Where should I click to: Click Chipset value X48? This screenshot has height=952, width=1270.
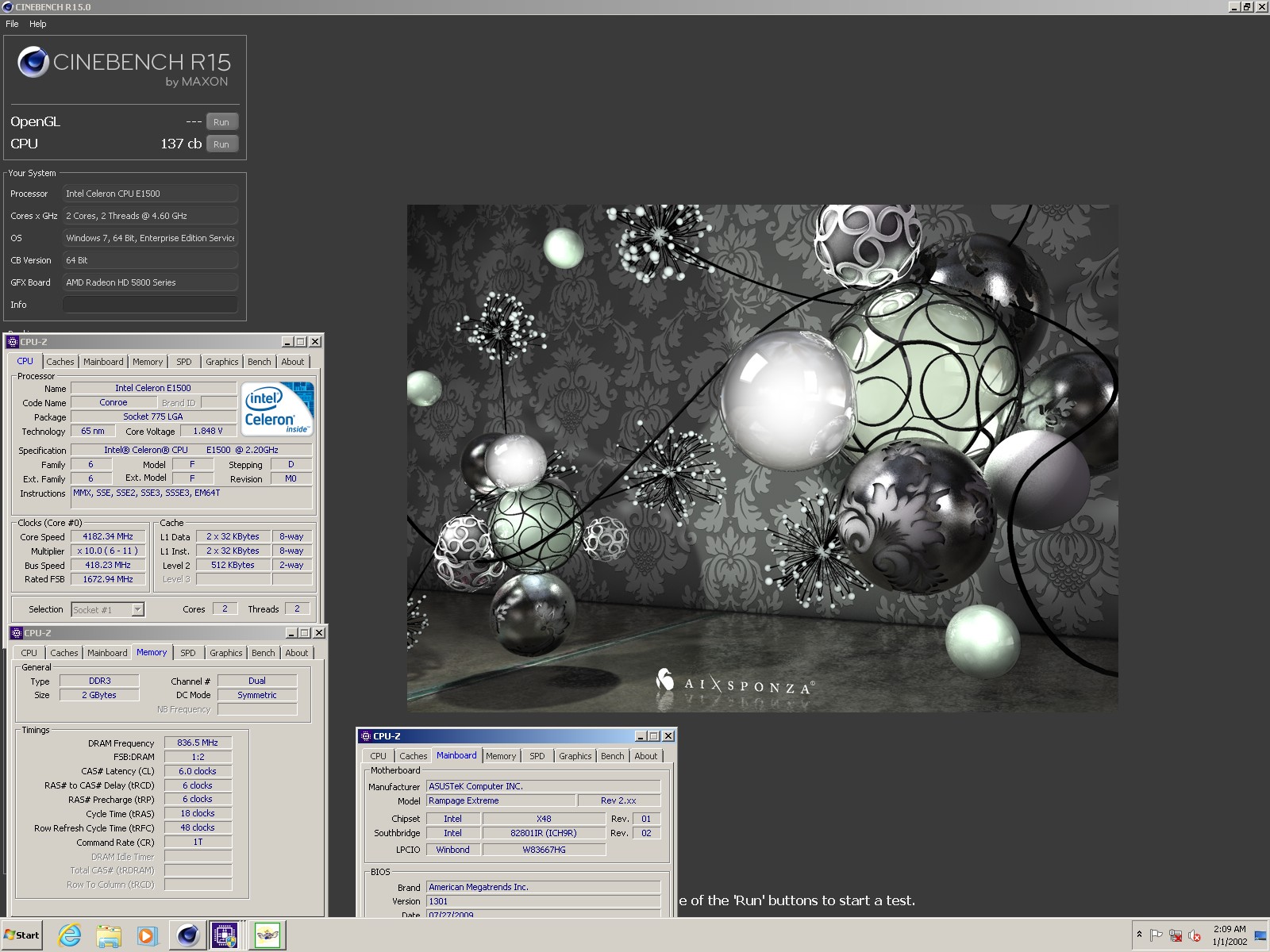[x=544, y=819]
